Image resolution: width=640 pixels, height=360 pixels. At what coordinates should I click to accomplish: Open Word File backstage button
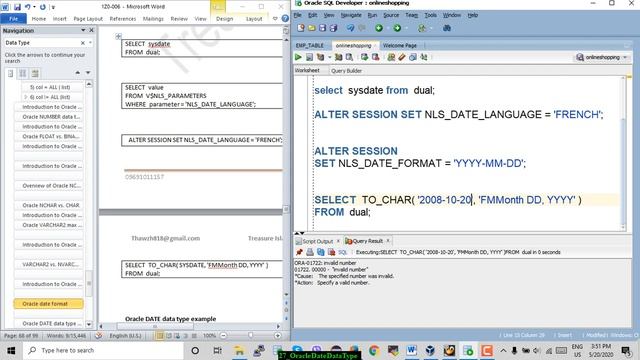13,19
